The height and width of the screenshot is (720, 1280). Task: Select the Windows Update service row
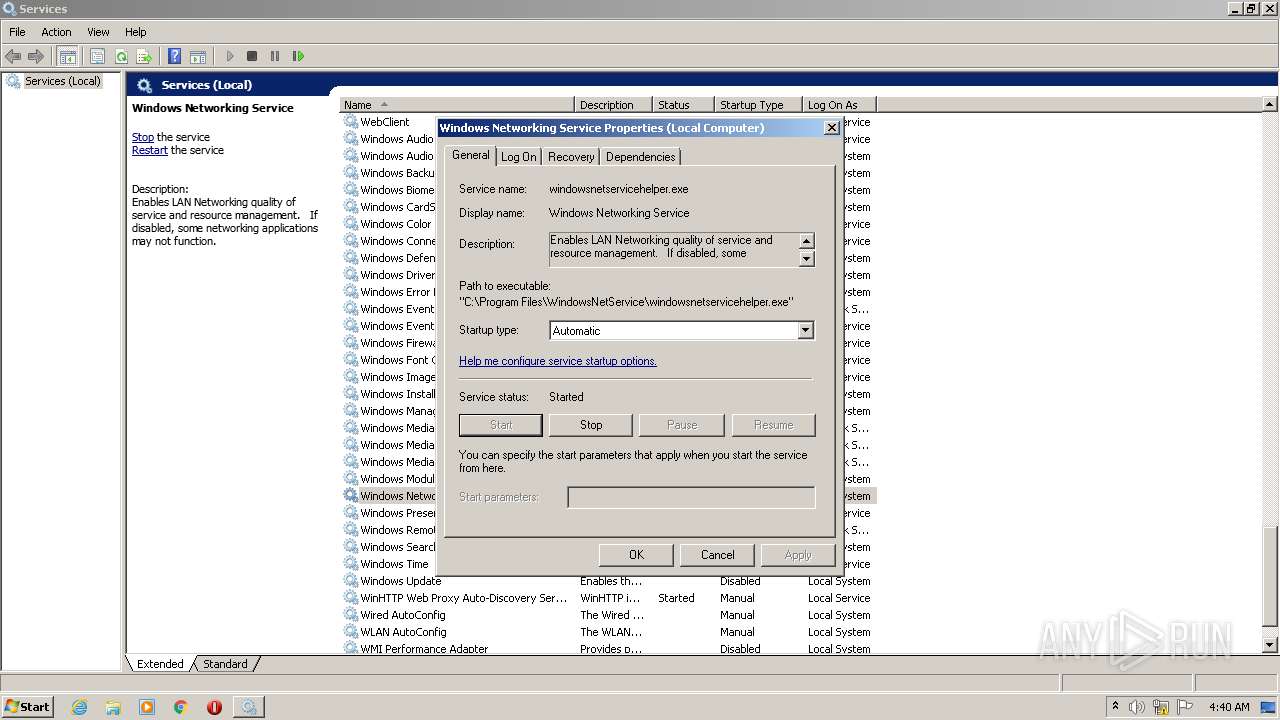click(608, 581)
